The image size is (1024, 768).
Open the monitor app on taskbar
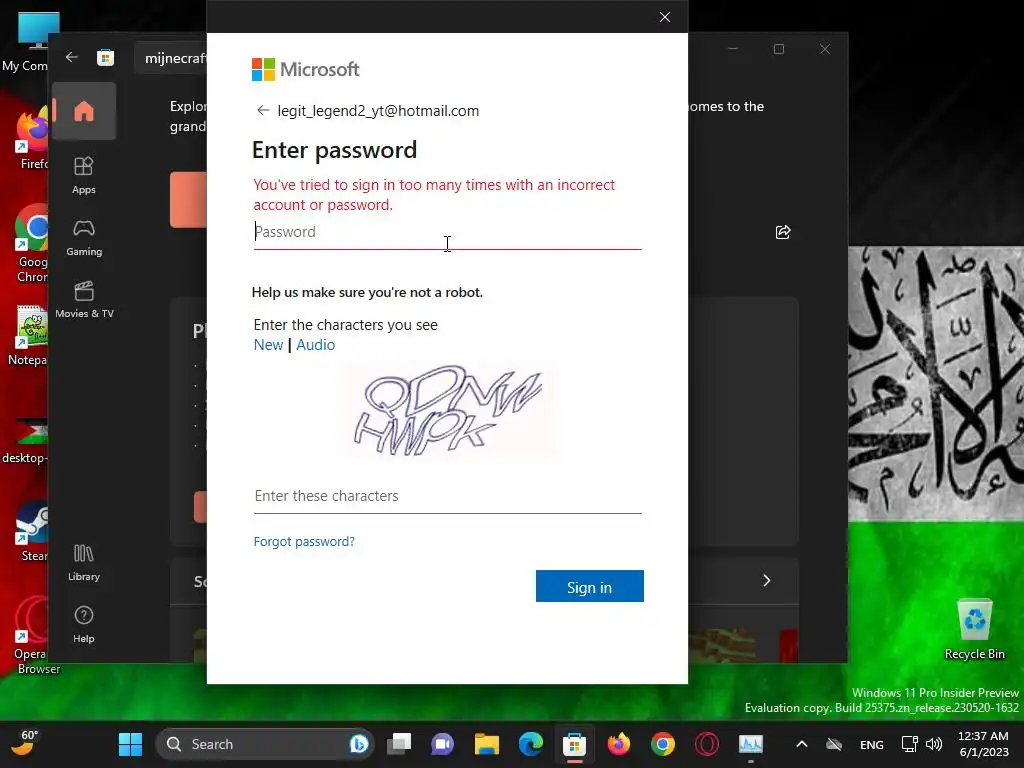tap(750, 744)
